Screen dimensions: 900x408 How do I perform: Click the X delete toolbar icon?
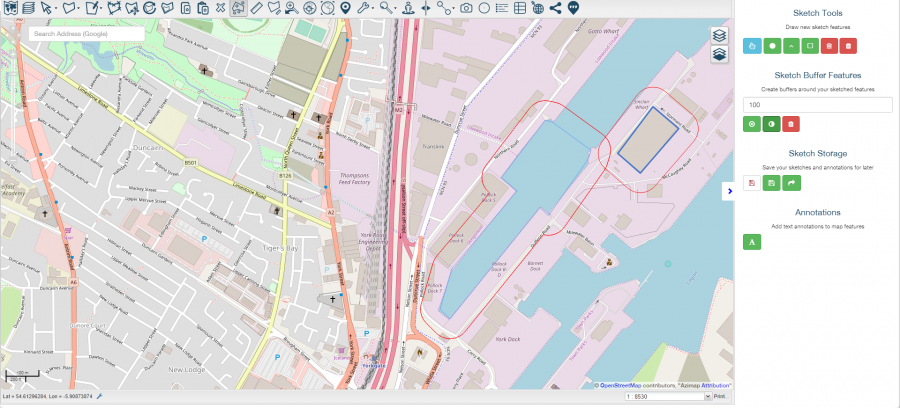tap(220, 8)
